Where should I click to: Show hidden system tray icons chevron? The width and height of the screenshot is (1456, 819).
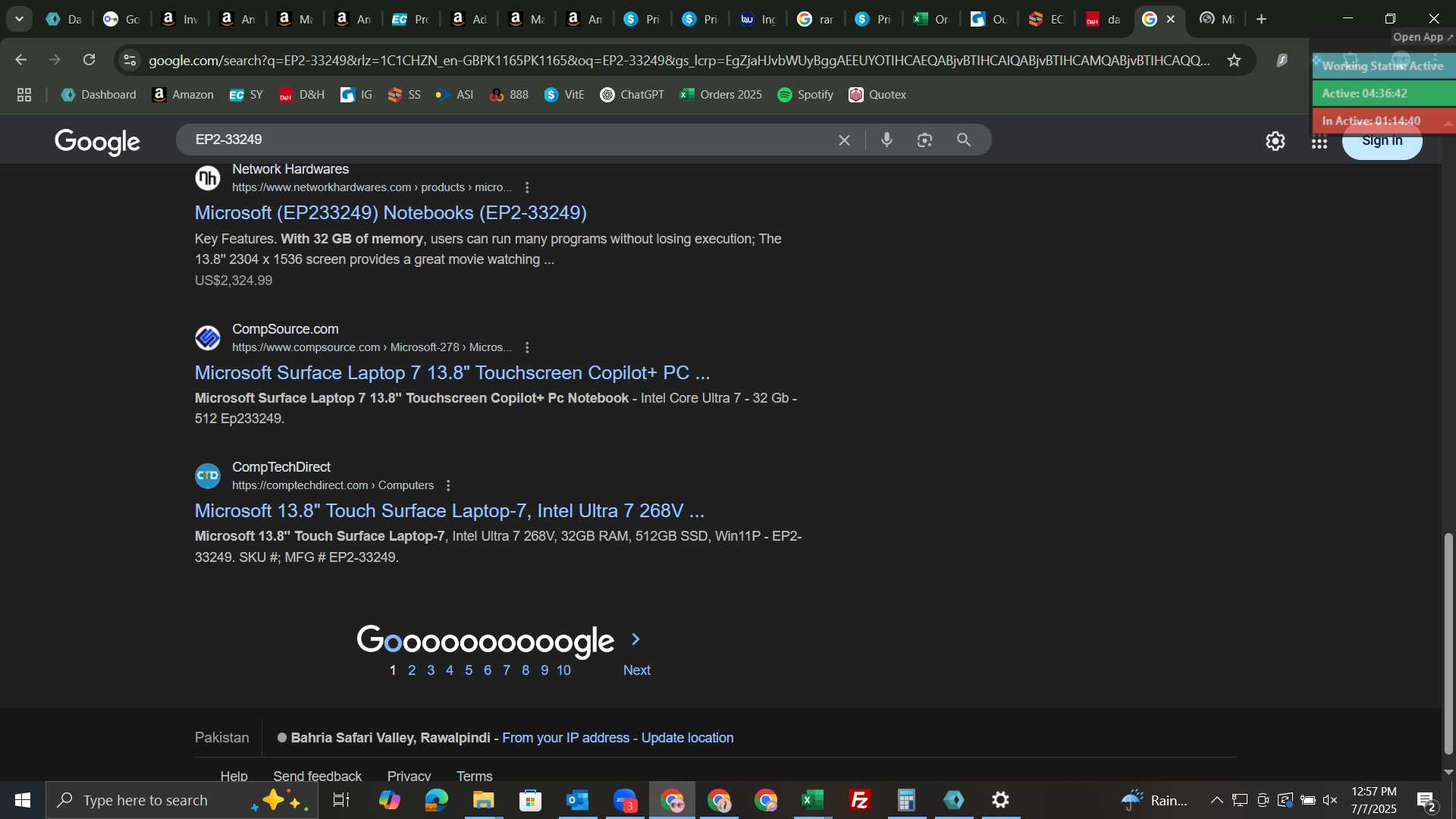[1216, 800]
